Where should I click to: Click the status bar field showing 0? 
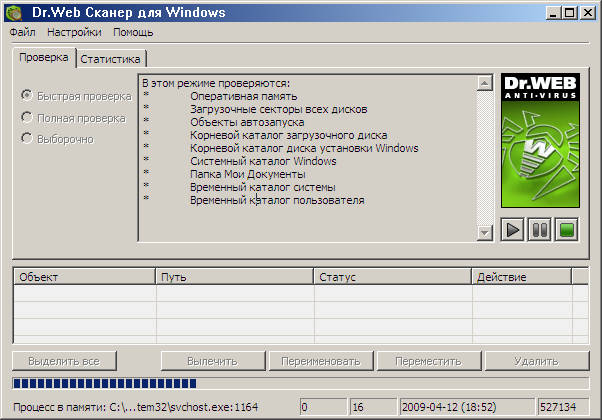point(323,407)
